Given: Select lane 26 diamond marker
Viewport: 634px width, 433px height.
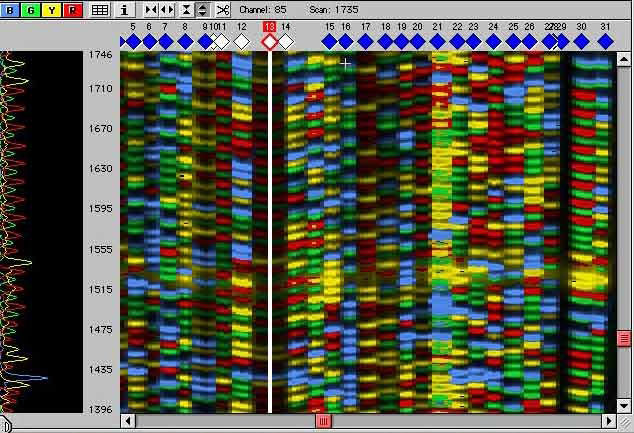Looking at the screenshot, I should click(x=529, y=42).
